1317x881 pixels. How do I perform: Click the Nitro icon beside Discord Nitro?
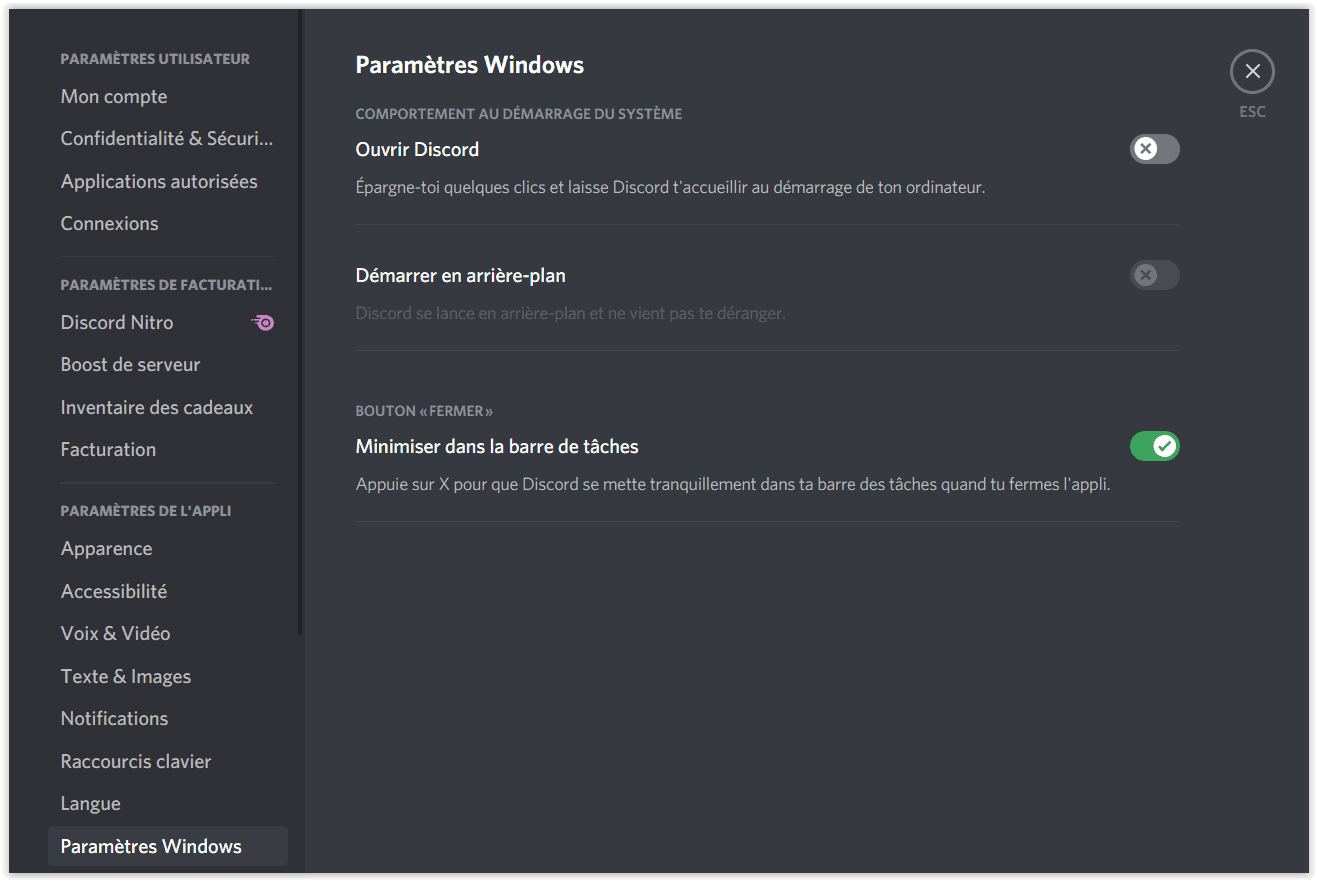pos(263,322)
